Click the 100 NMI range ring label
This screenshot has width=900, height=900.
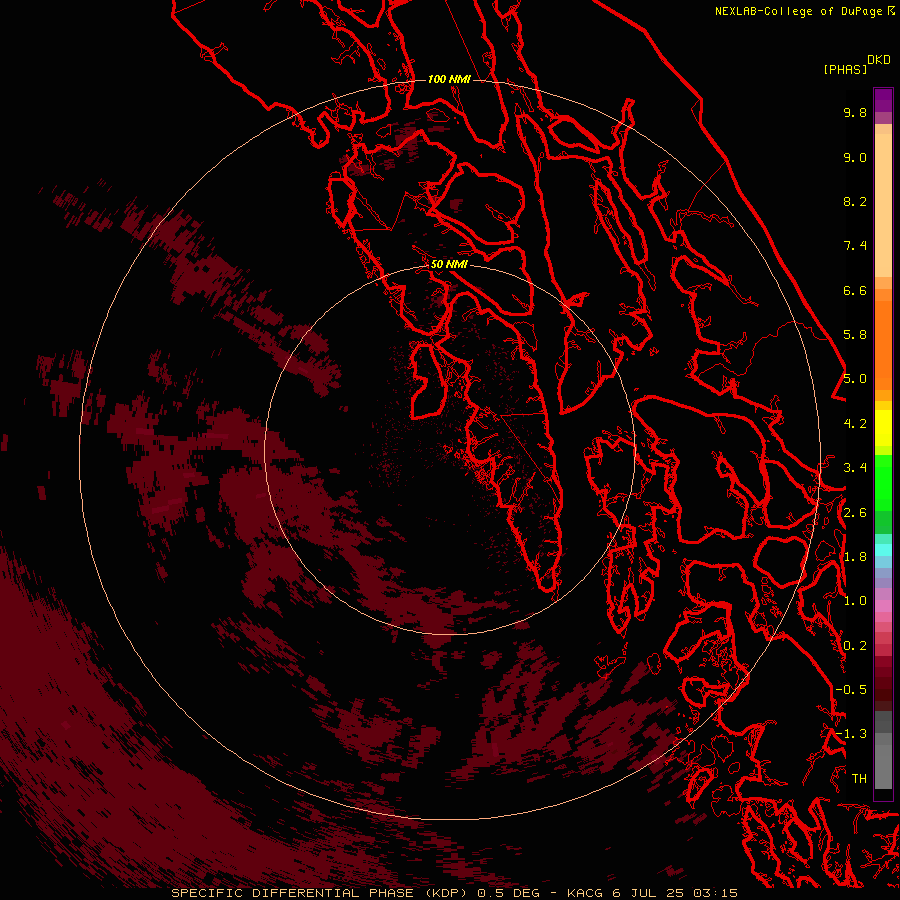click(449, 79)
